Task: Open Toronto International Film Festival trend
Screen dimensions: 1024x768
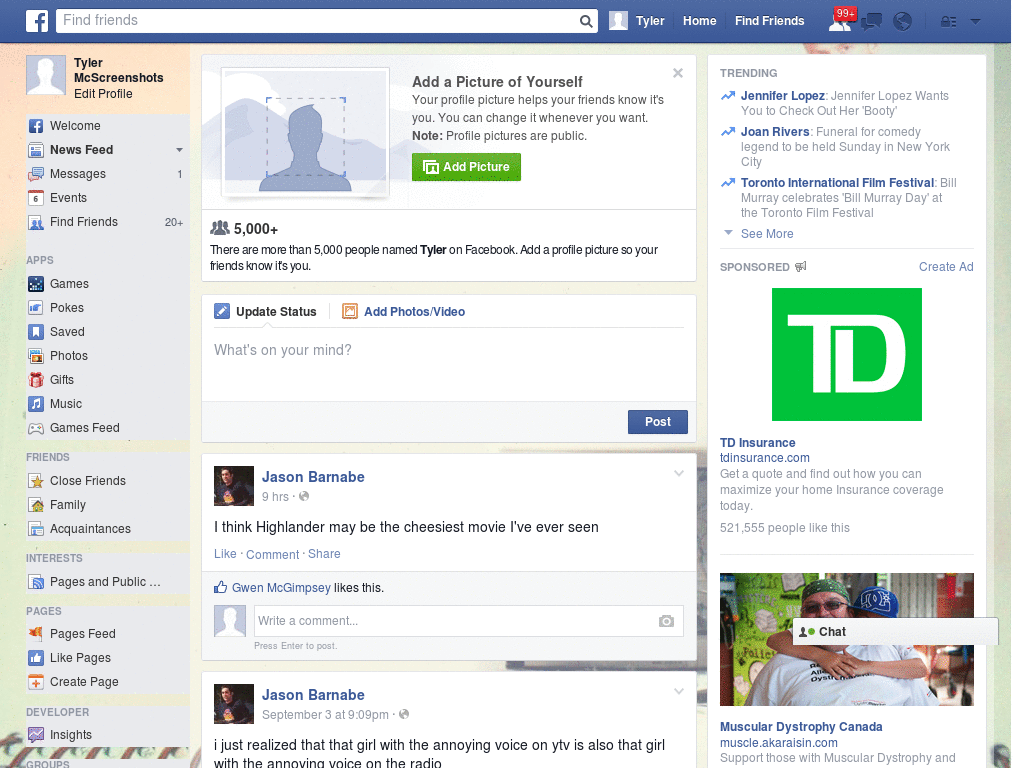Action: tap(837, 183)
